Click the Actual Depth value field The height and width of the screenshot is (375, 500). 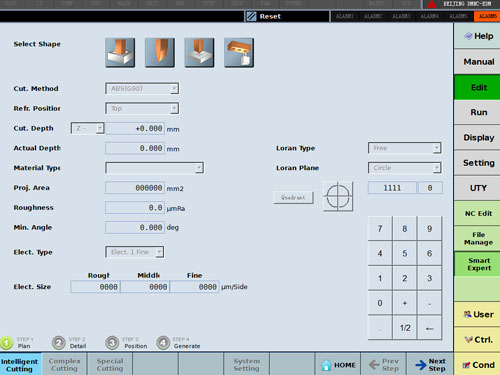135,148
